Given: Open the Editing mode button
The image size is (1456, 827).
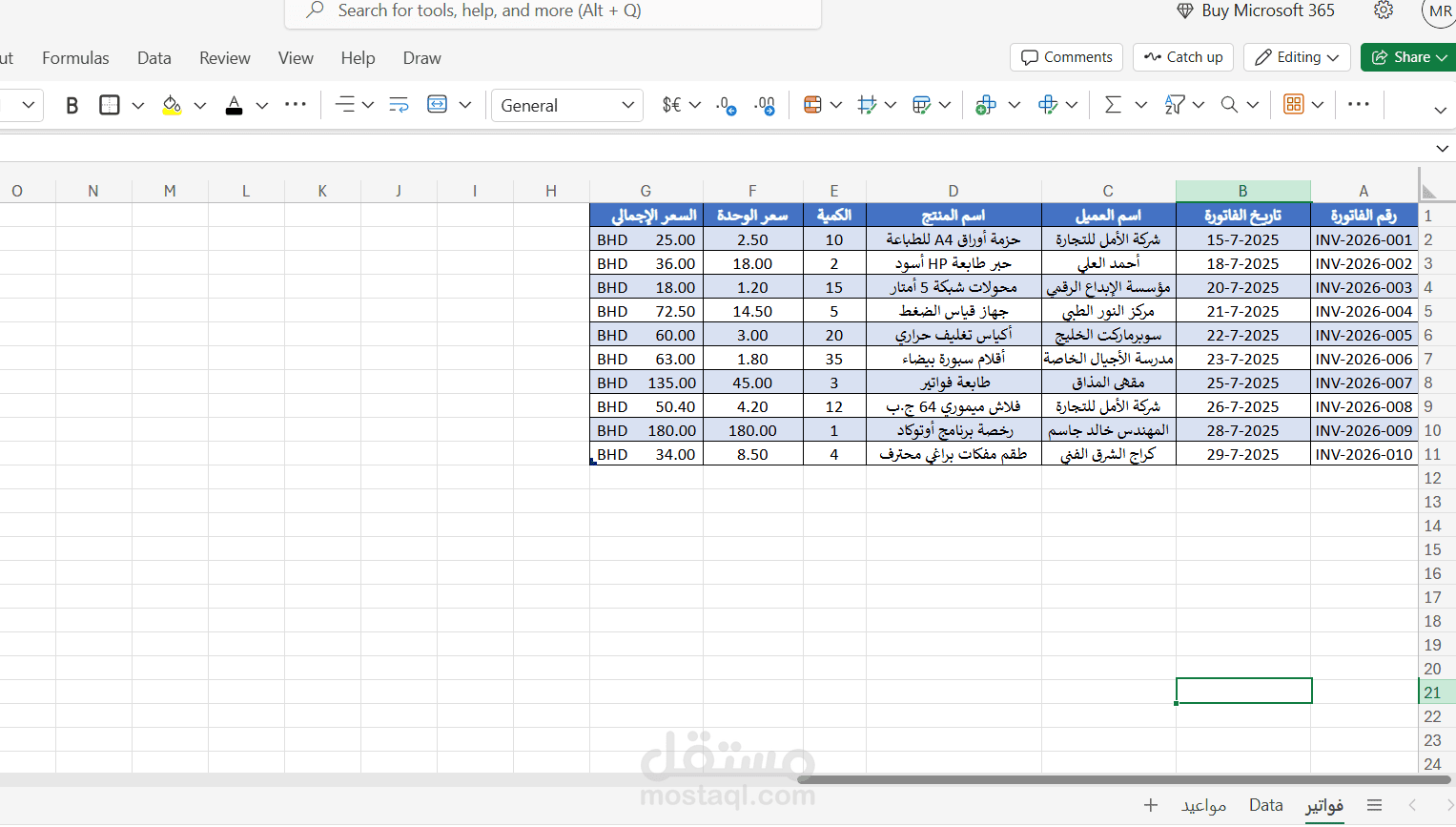Looking at the screenshot, I should pyautogui.click(x=1297, y=57).
